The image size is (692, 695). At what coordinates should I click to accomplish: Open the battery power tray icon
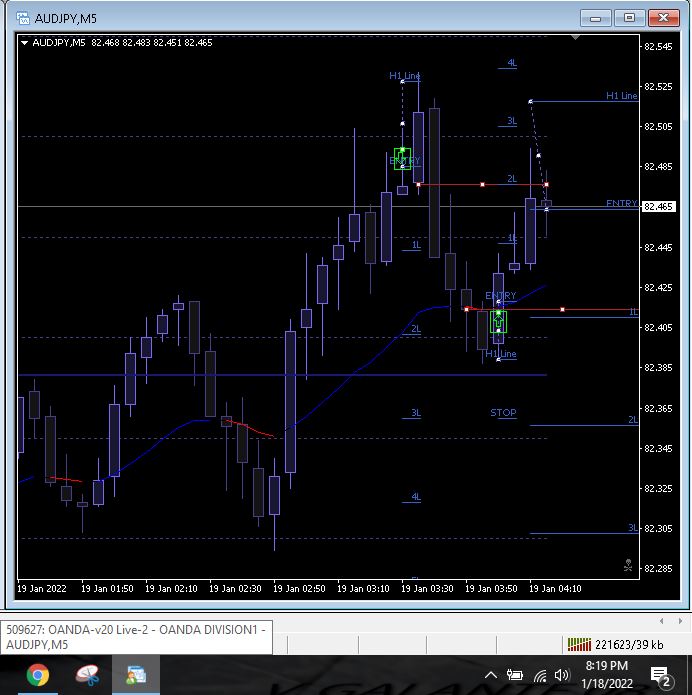pyautogui.click(x=515, y=675)
